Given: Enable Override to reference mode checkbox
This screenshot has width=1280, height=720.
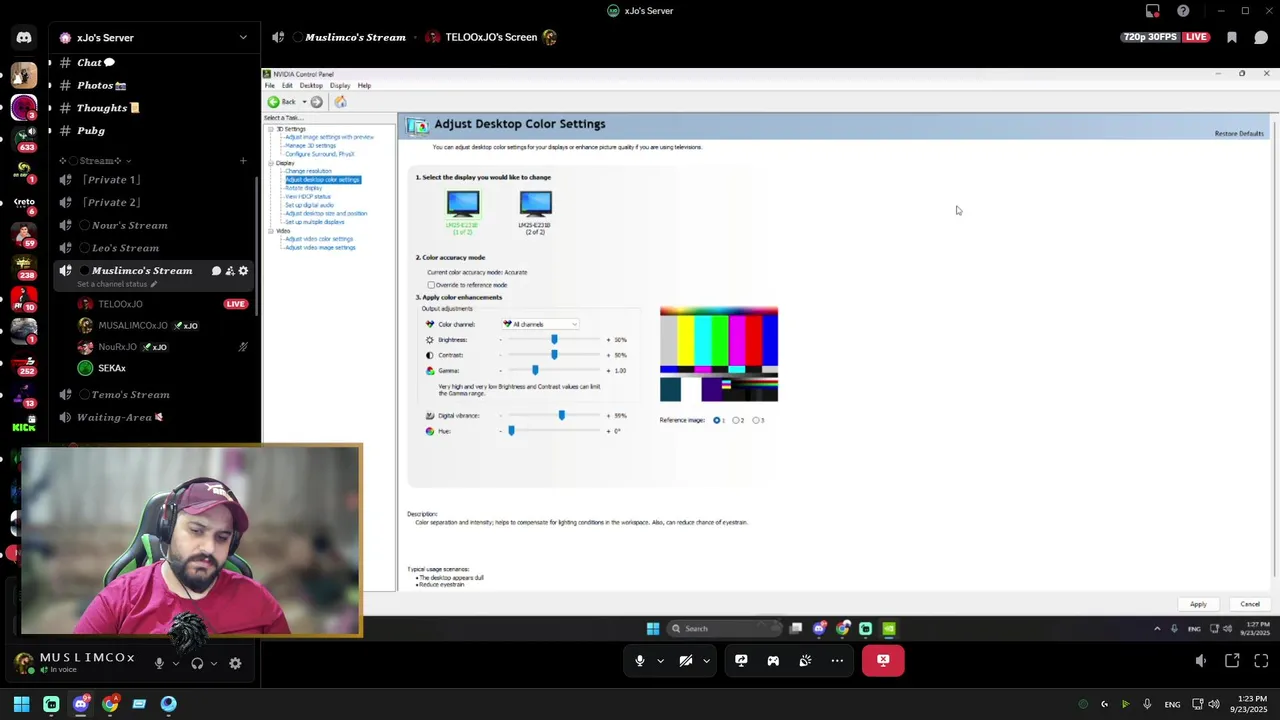Looking at the screenshot, I should coord(431,285).
